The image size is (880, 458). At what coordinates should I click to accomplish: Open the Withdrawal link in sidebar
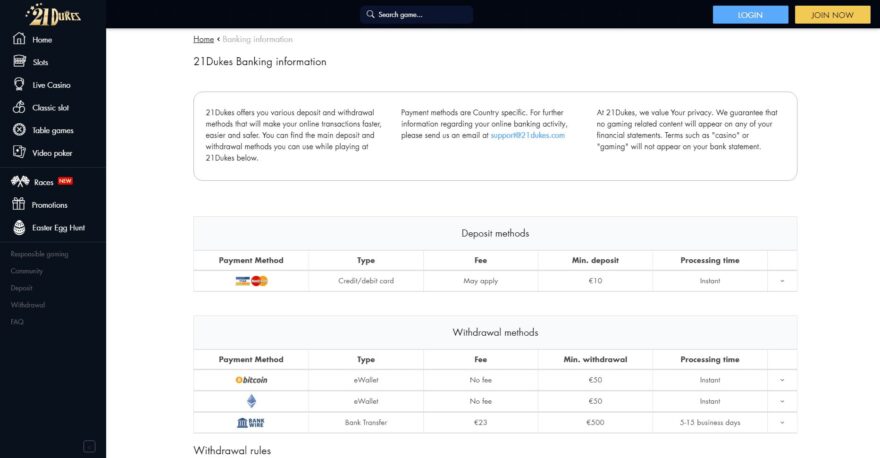coord(28,305)
